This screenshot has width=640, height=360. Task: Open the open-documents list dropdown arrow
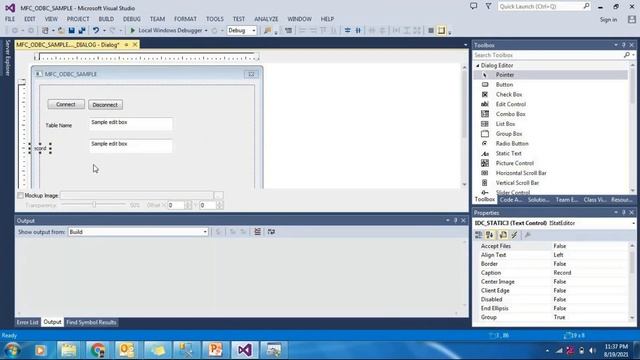pyautogui.click(x=465, y=44)
